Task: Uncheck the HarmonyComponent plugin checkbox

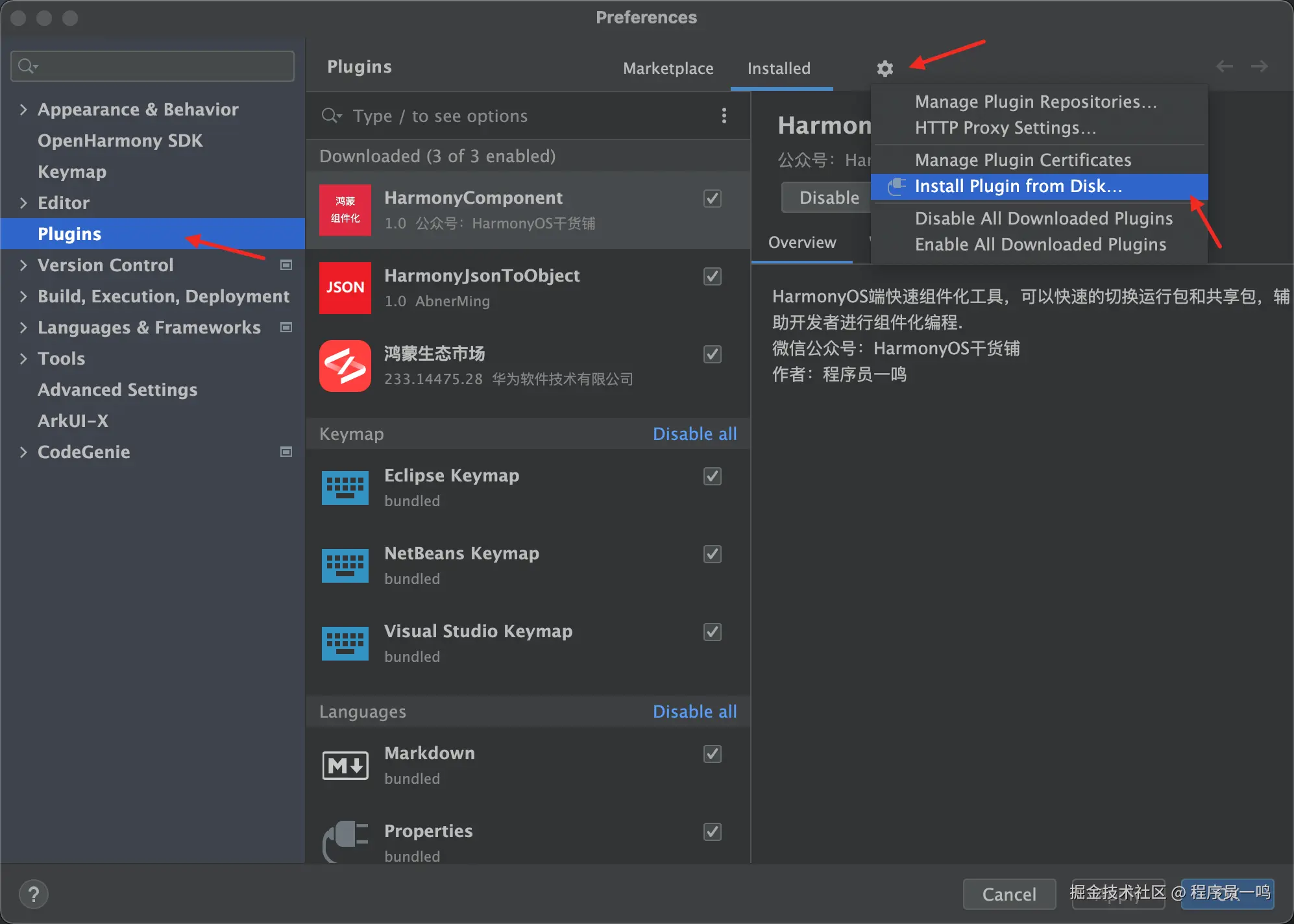Action: 712,199
